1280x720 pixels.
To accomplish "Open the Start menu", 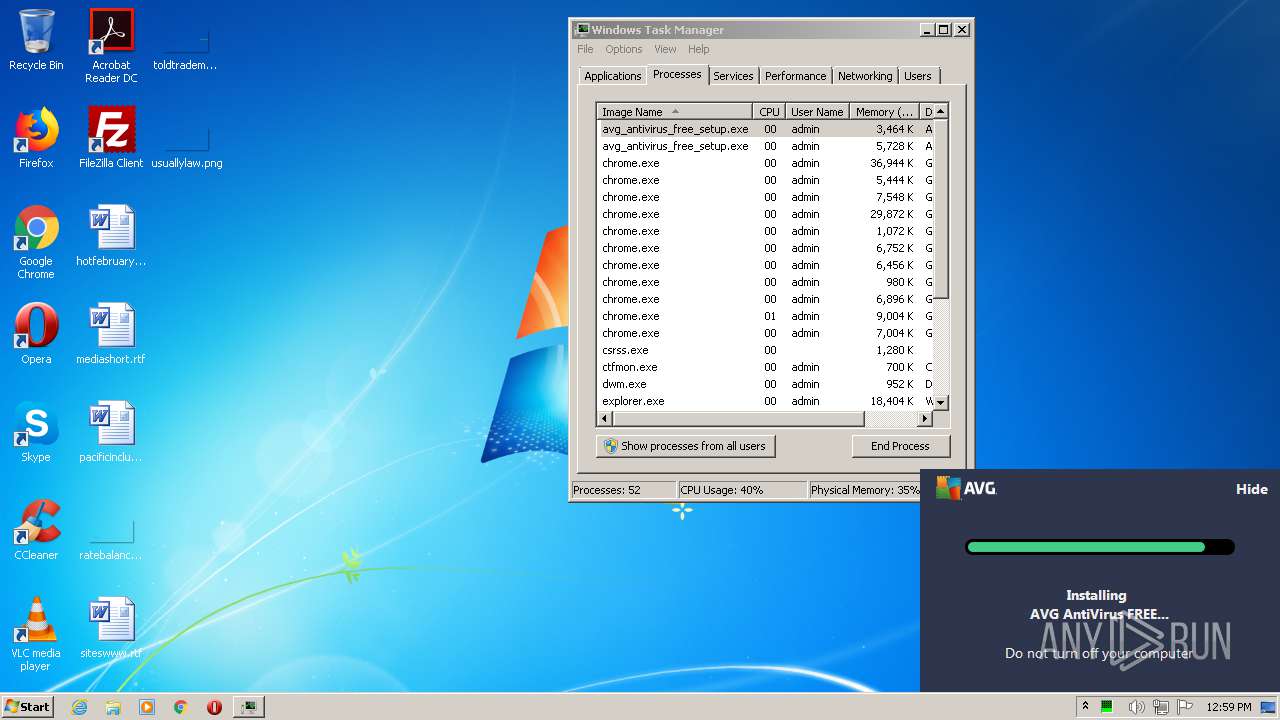I will 27,707.
